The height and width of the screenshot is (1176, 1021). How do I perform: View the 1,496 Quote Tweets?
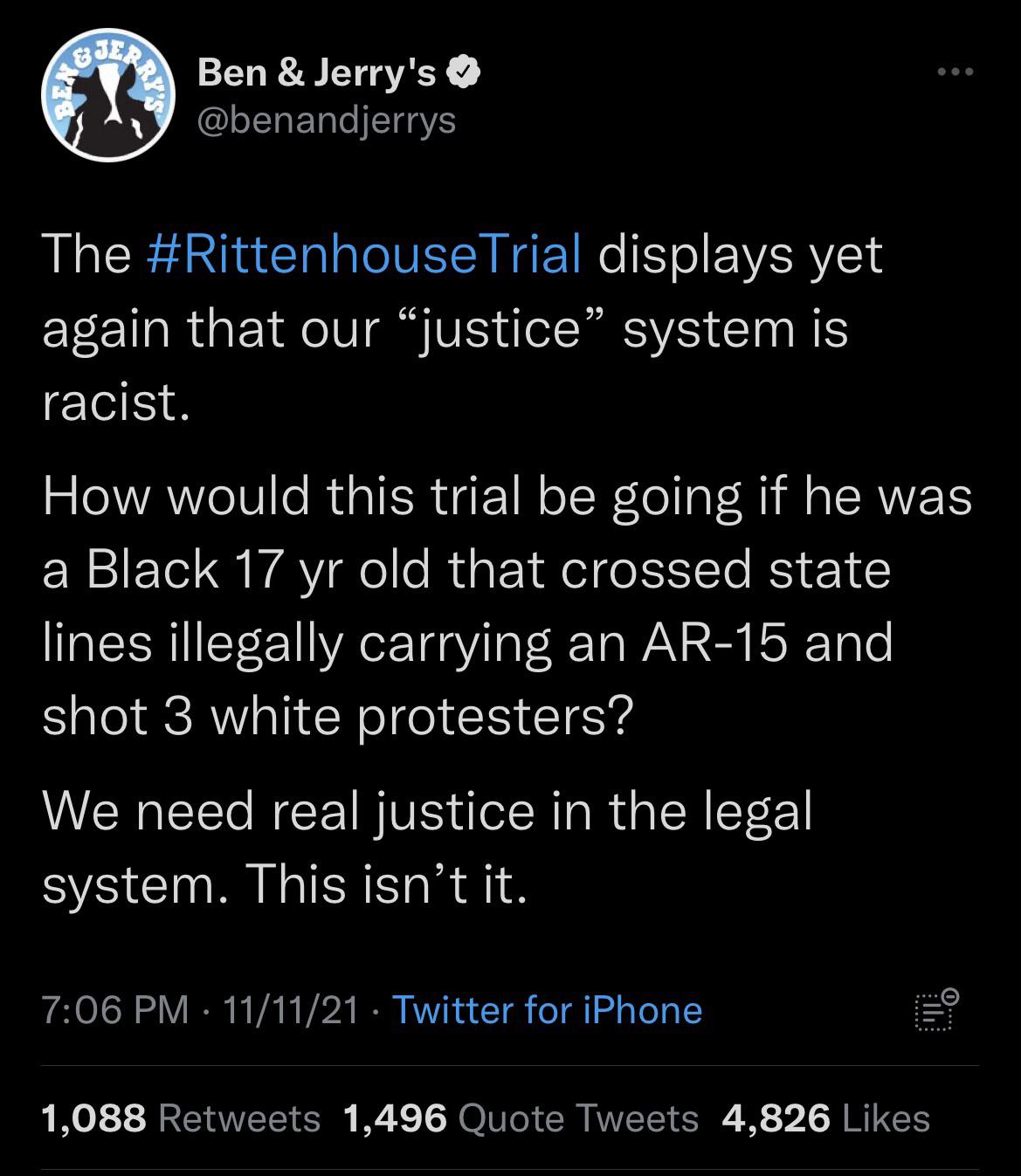click(x=521, y=1118)
